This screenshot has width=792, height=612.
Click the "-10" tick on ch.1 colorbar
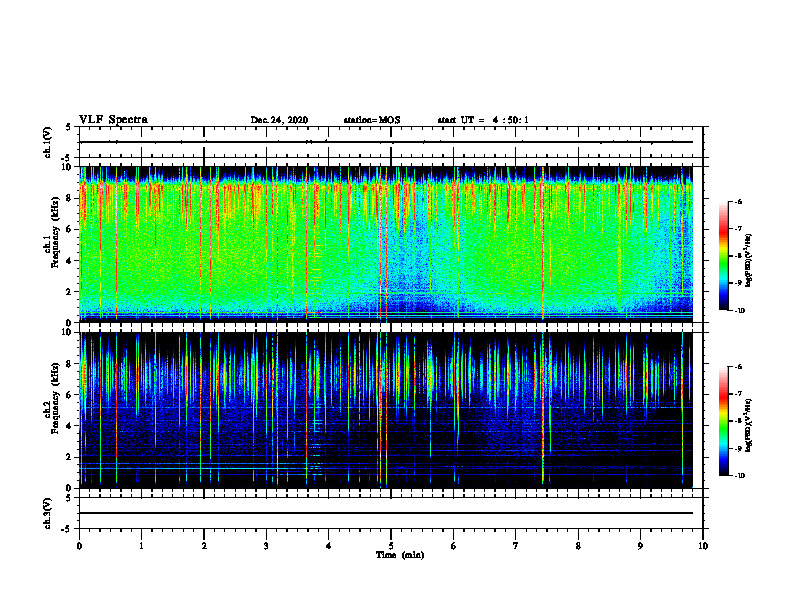click(739, 311)
